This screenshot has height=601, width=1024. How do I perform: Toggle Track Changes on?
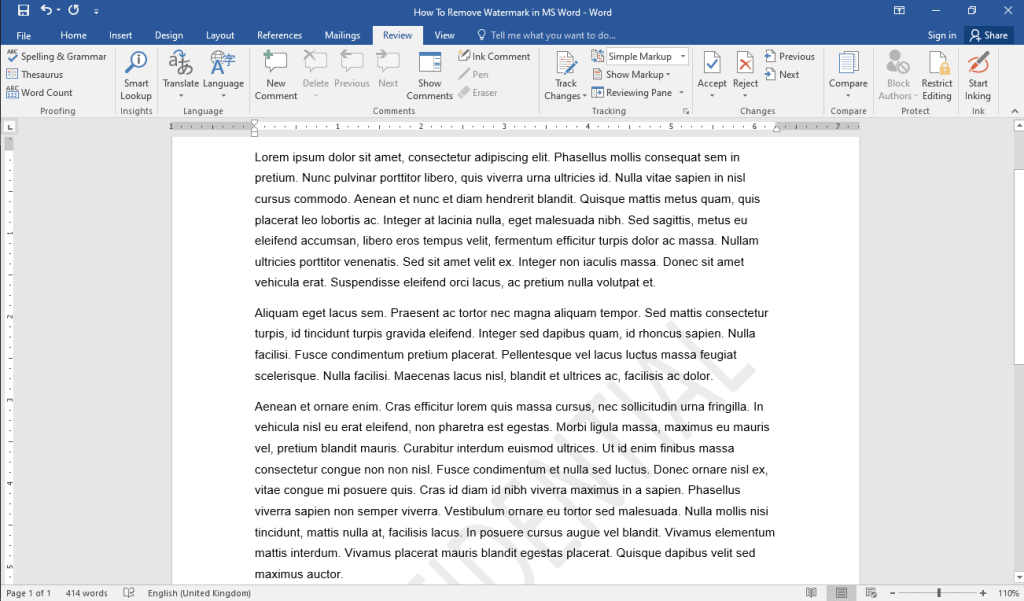coord(566,69)
